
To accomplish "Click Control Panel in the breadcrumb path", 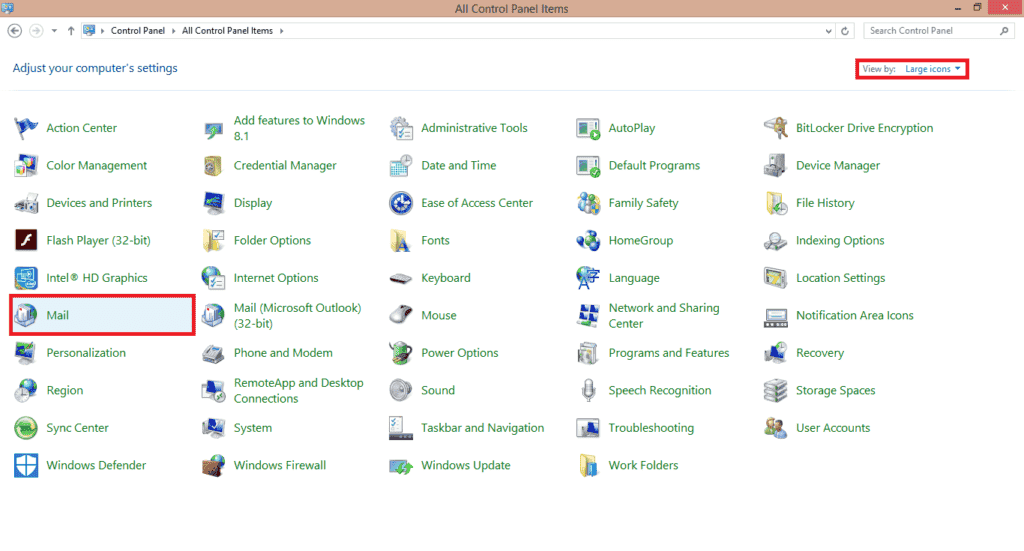I will click(139, 31).
